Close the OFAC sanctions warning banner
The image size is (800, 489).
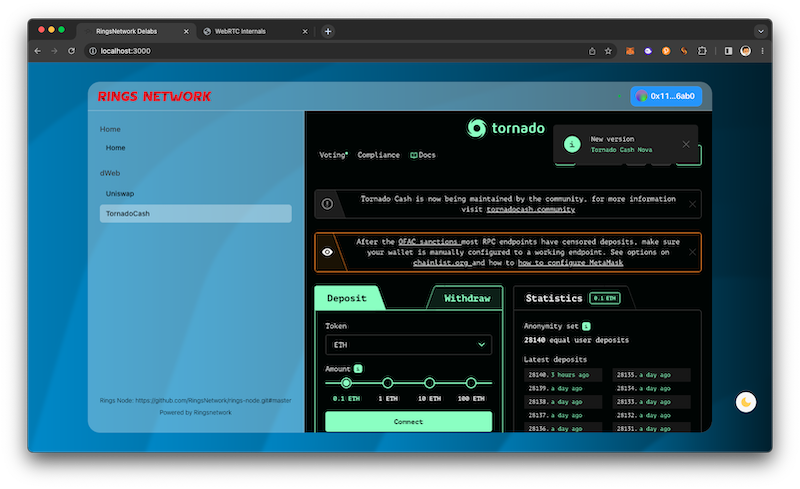[692, 252]
